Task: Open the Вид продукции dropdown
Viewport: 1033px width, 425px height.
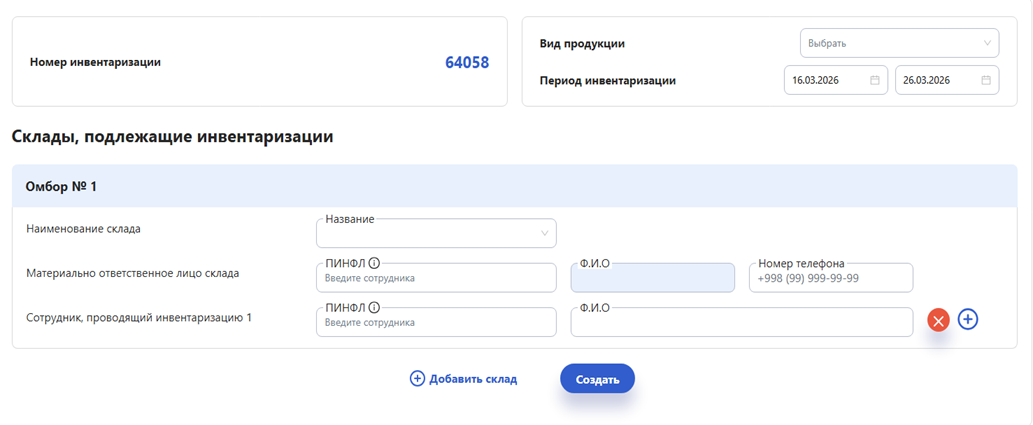Action: (898, 43)
